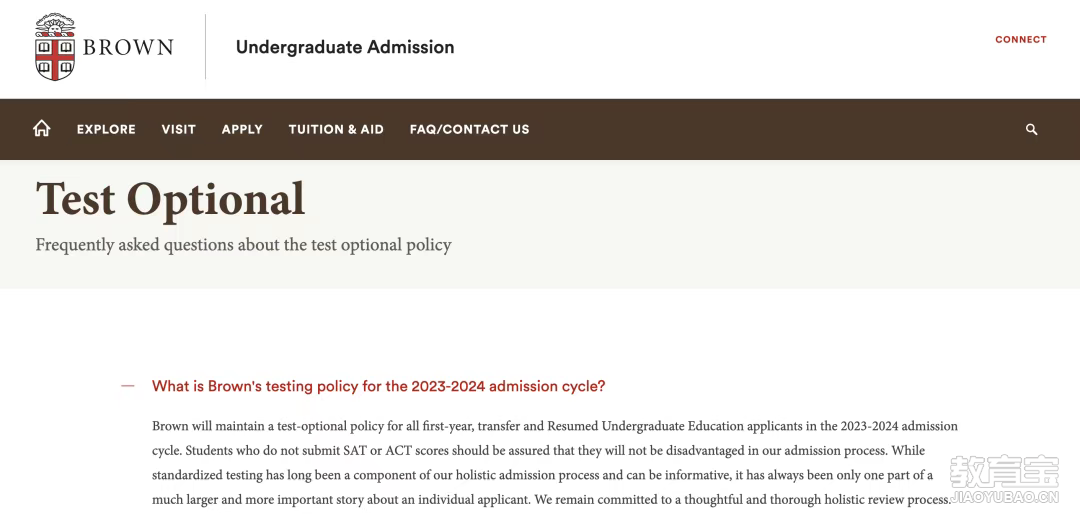
Task: Open the CONNECT link
Action: click(1020, 40)
